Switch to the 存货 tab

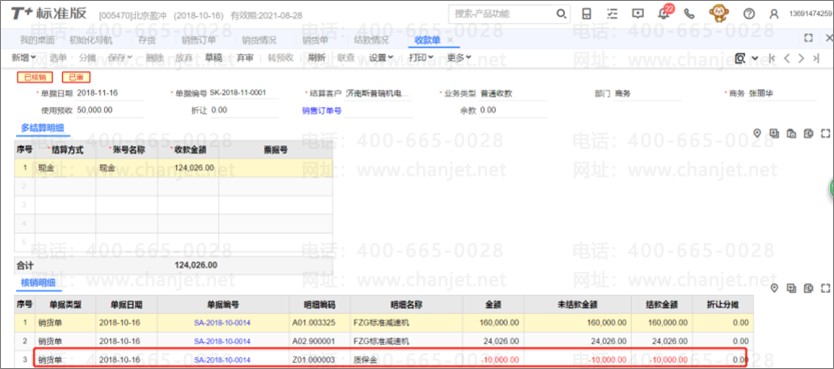tap(147, 40)
